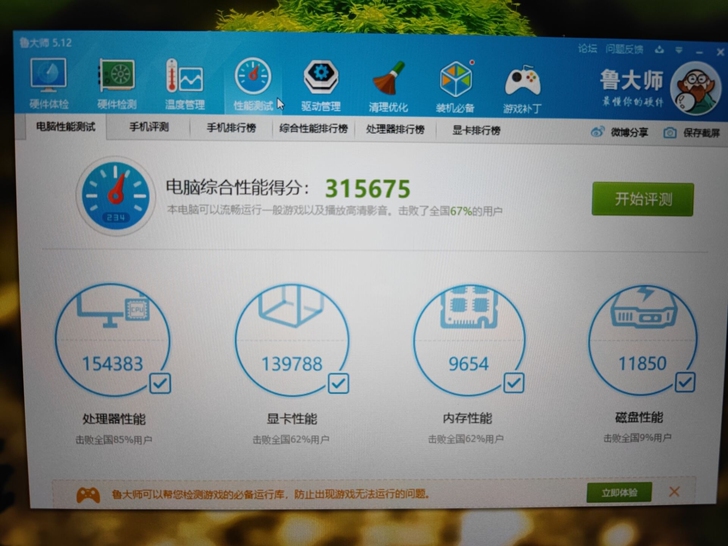Click 击败全国85%用户 text
Screen dimensions: 728x546
coord(114,439)
